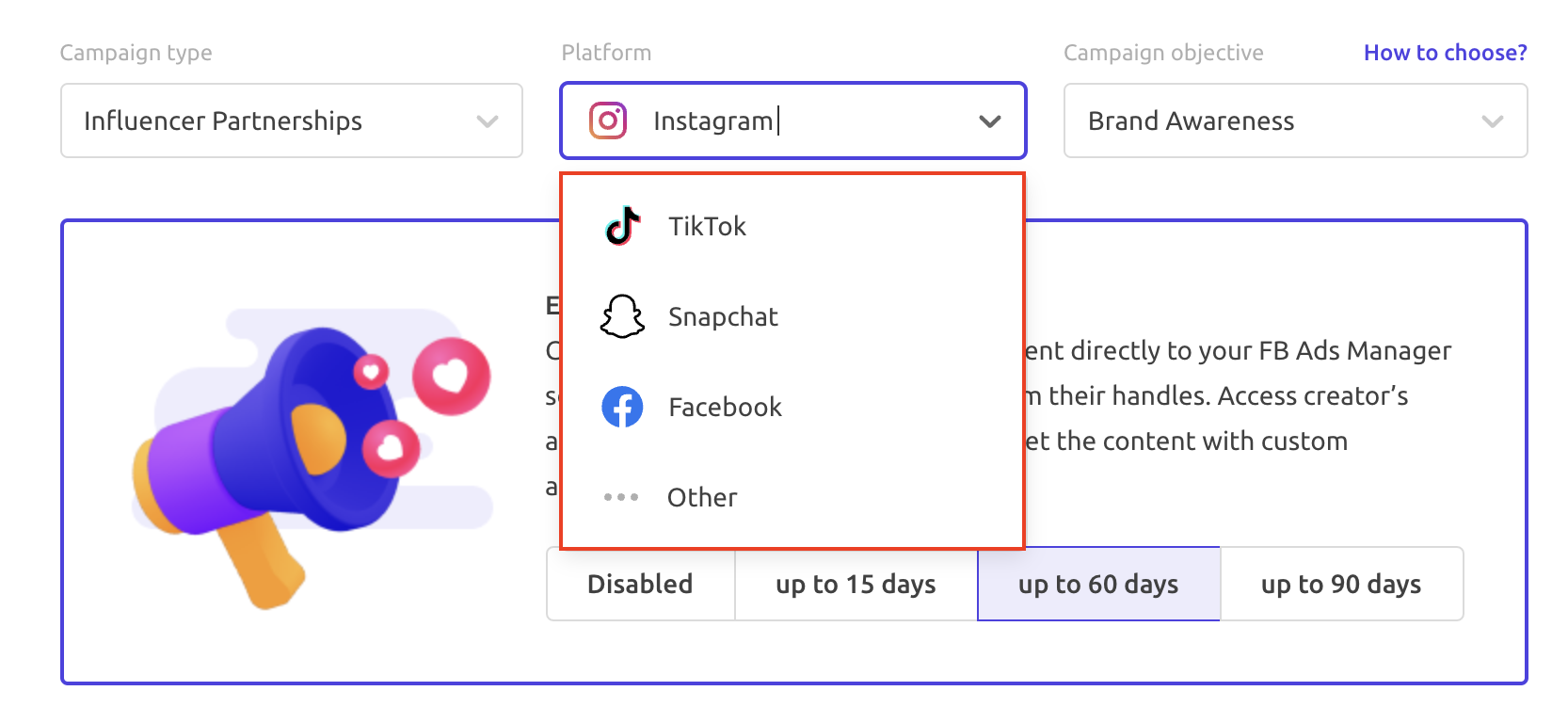Click the three-dots icon beside Other
The image size is (1568, 723).
[x=621, y=497]
